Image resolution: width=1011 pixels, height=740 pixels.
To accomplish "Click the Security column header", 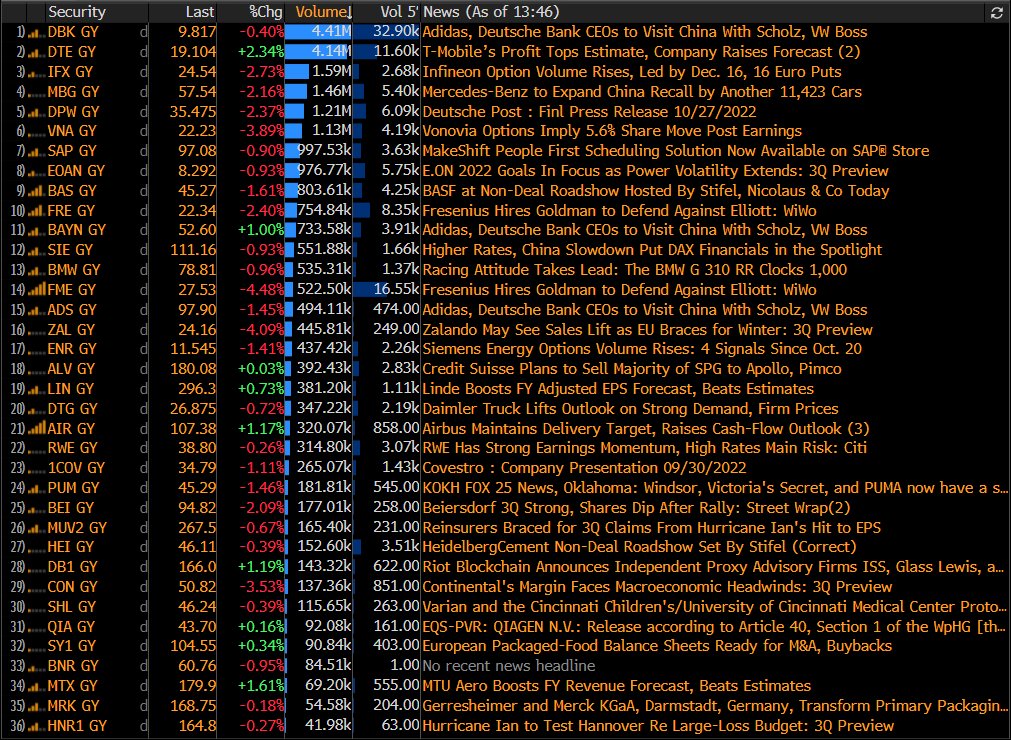I will (x=77, y=12).
